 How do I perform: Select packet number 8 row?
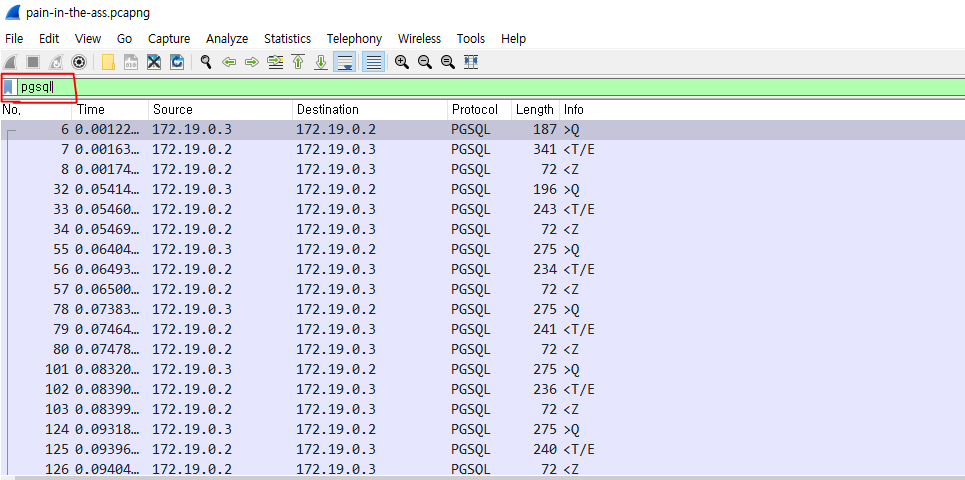click(482, 169)
